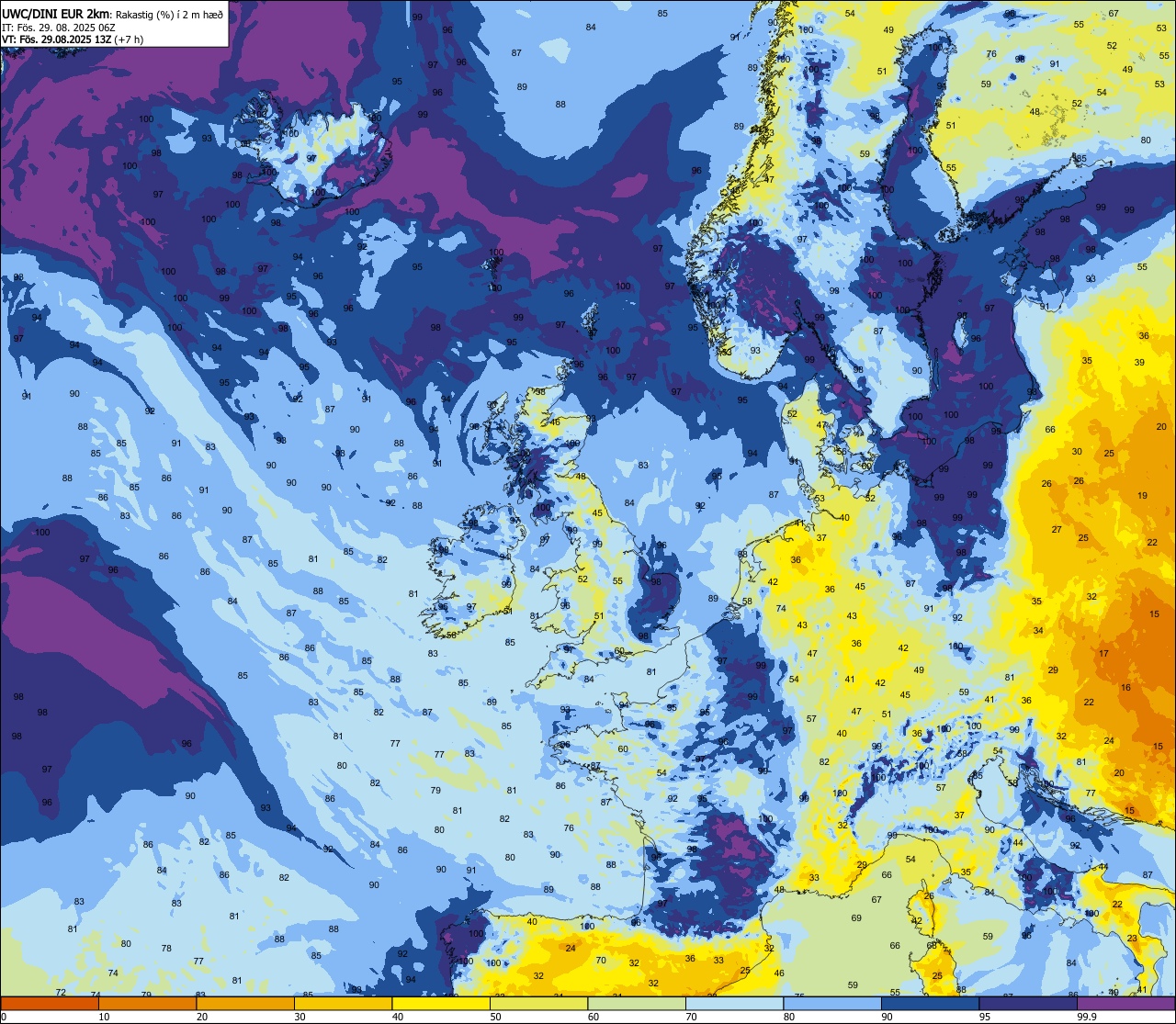Click the 80–90 medium blue legend swatch

(832, 1004)
